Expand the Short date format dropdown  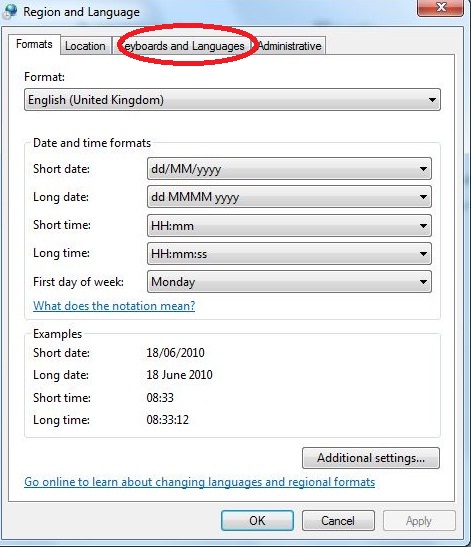pos(289,169)
